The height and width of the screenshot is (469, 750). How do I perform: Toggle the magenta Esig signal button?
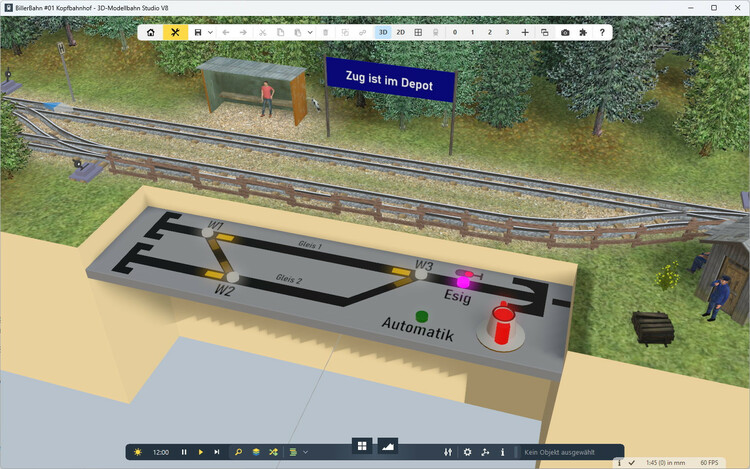click(x=463, y=283)
